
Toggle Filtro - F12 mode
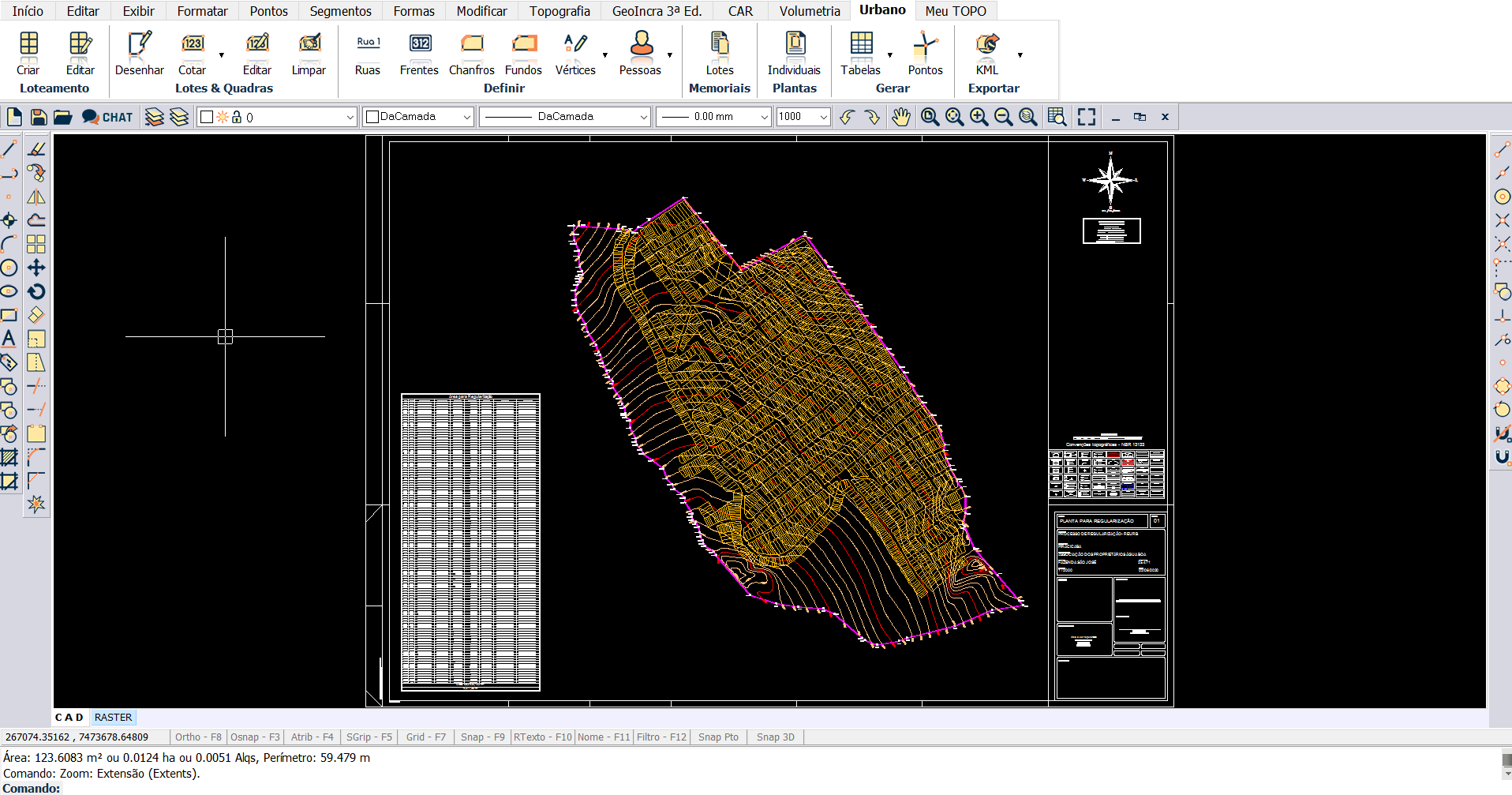(x=661, y=737)
